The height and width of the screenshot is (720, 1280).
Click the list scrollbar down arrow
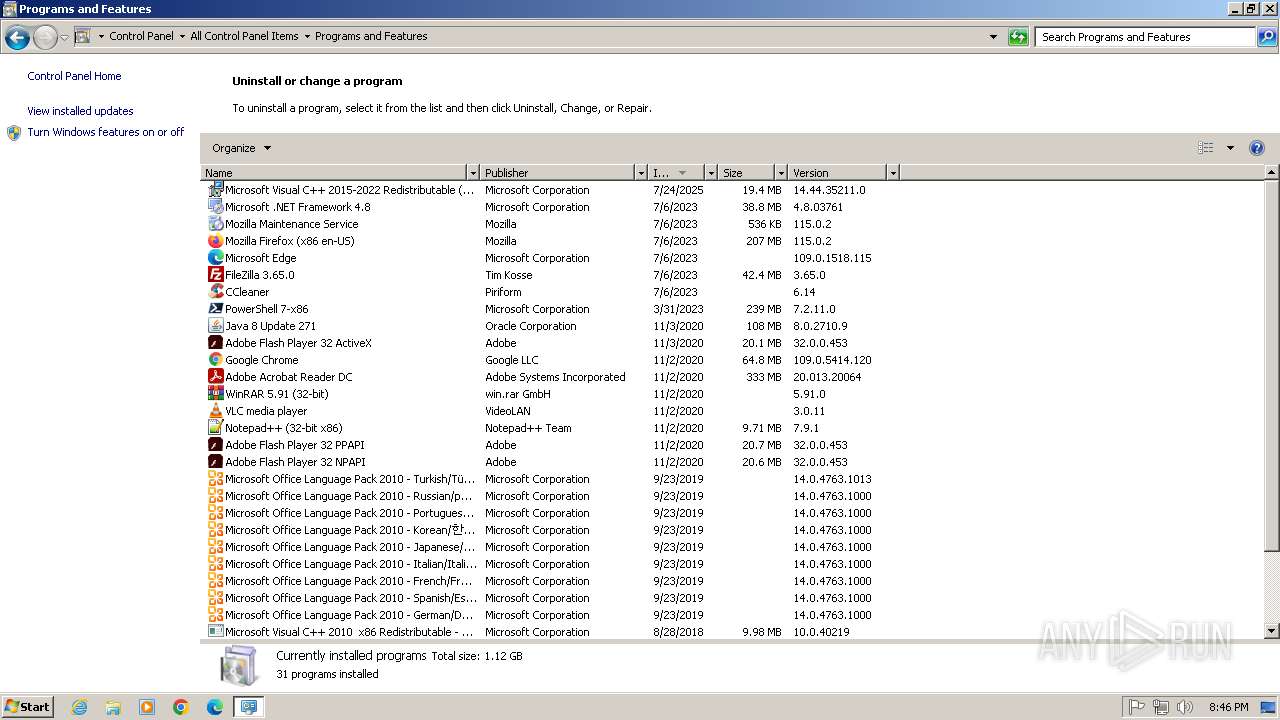[x=1272, y=631]
